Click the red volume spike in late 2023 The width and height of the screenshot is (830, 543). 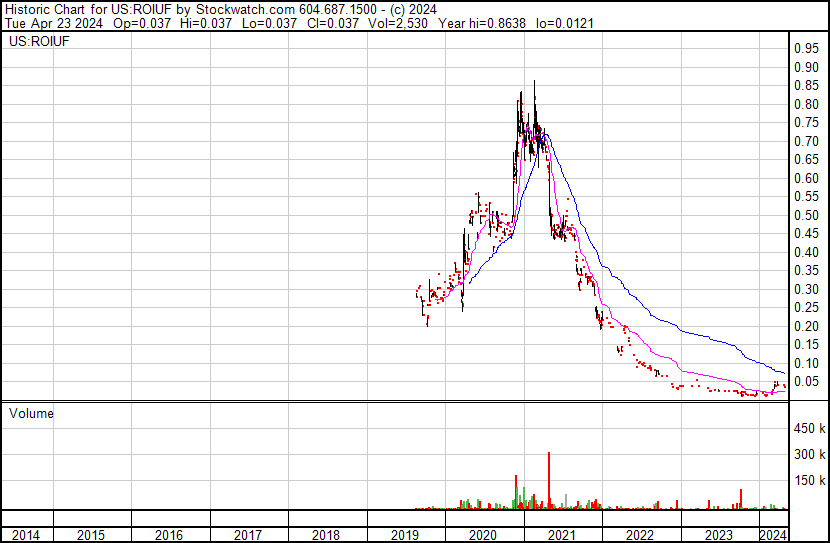pyautogui.click(x=741, y=499)
